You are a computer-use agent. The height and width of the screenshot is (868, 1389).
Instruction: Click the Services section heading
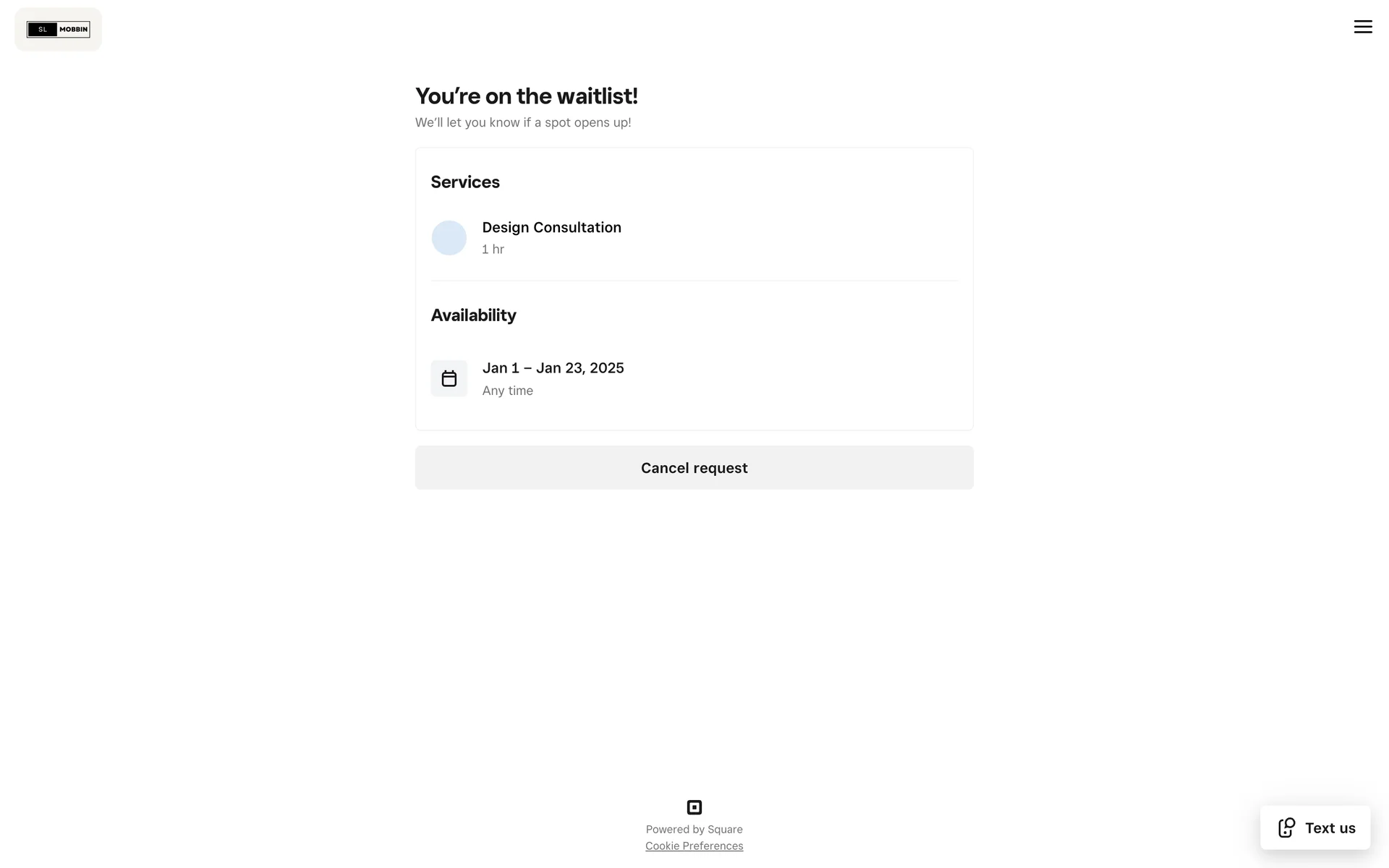click(x=465, y=182)
